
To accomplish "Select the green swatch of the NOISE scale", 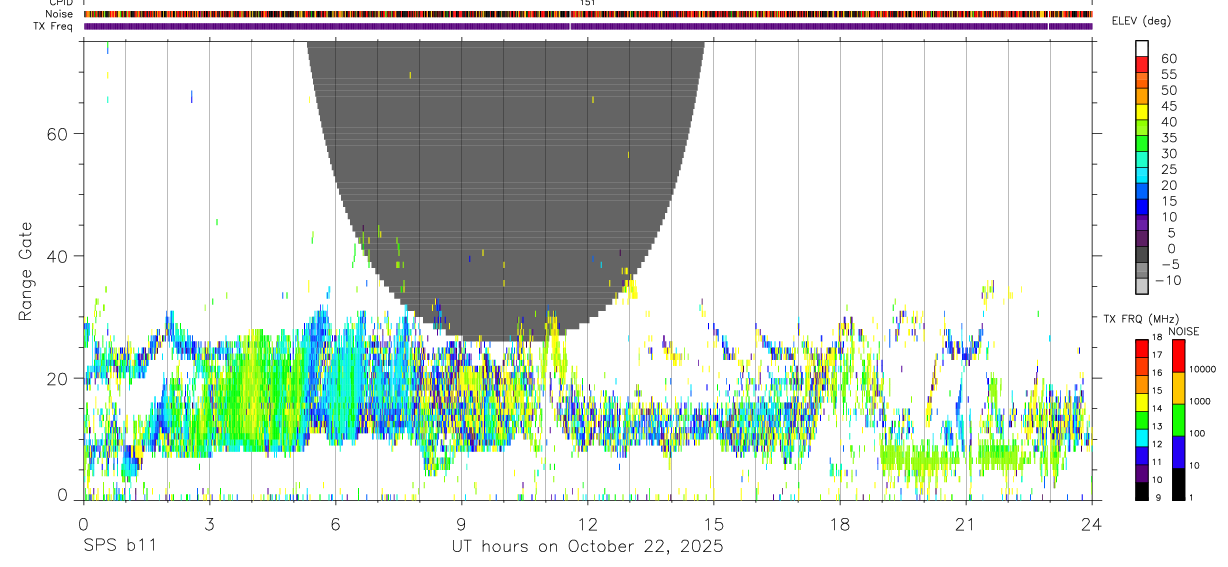I will pyautogui.click(x=1178, y=420).
